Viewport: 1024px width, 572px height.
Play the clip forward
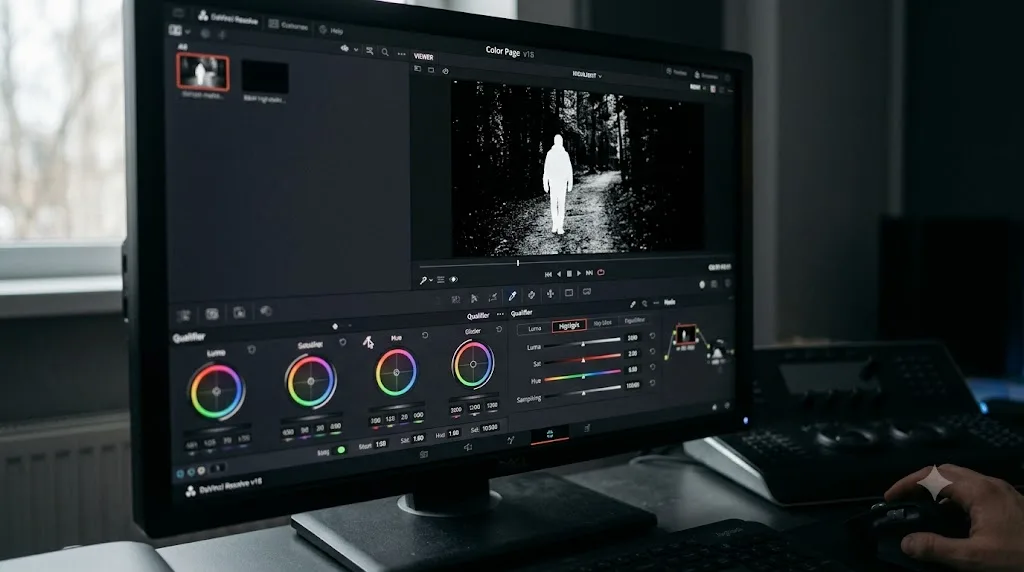pyautogui.click(x=579, y=273)
